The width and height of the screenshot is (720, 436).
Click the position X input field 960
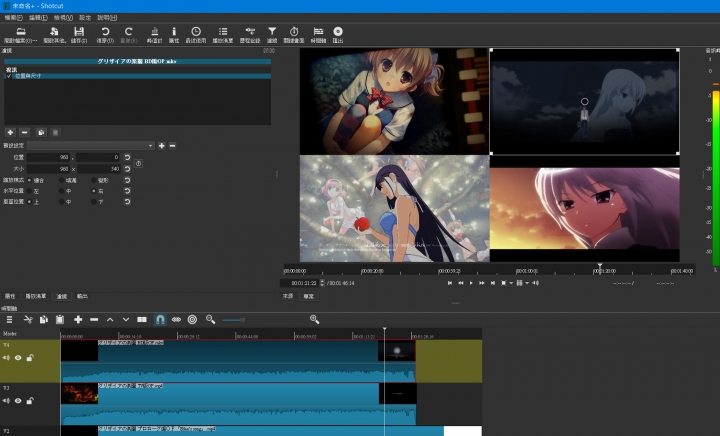pos(48,157)
